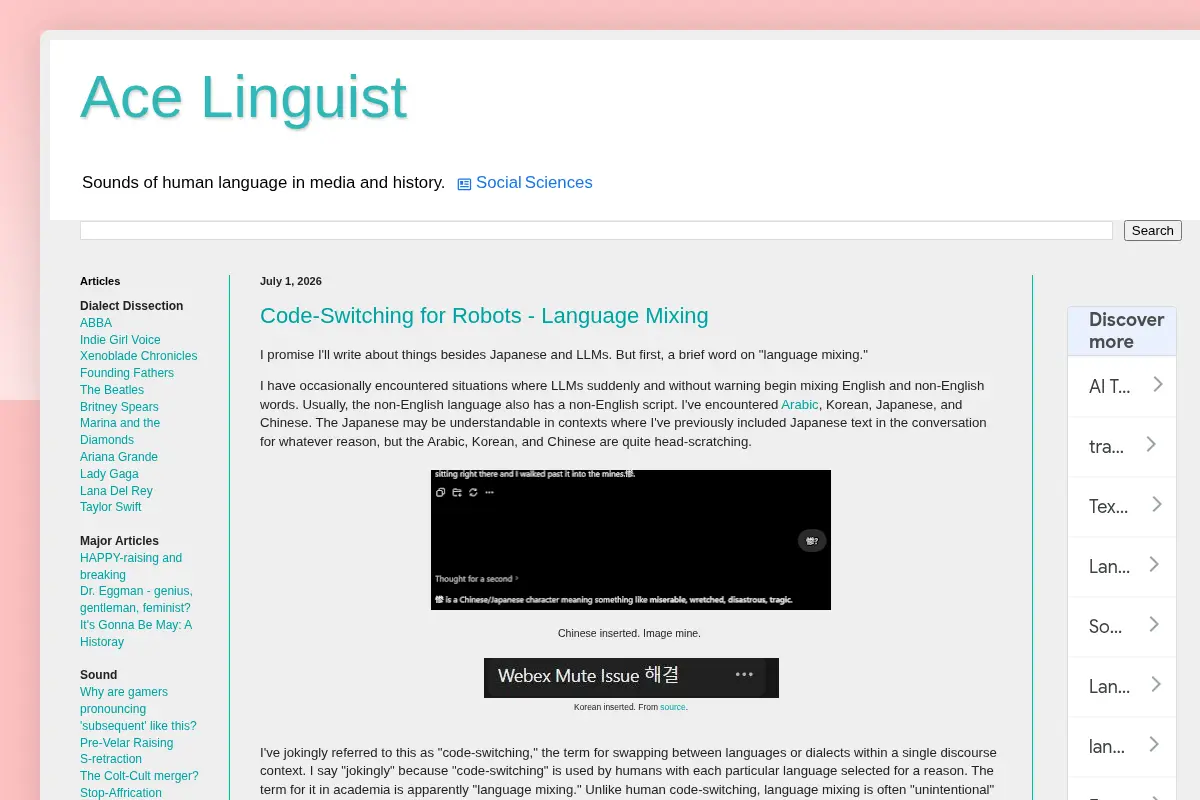The image size is (1200, 800).
Task: Click the Search button
Action: [1152, 230]
